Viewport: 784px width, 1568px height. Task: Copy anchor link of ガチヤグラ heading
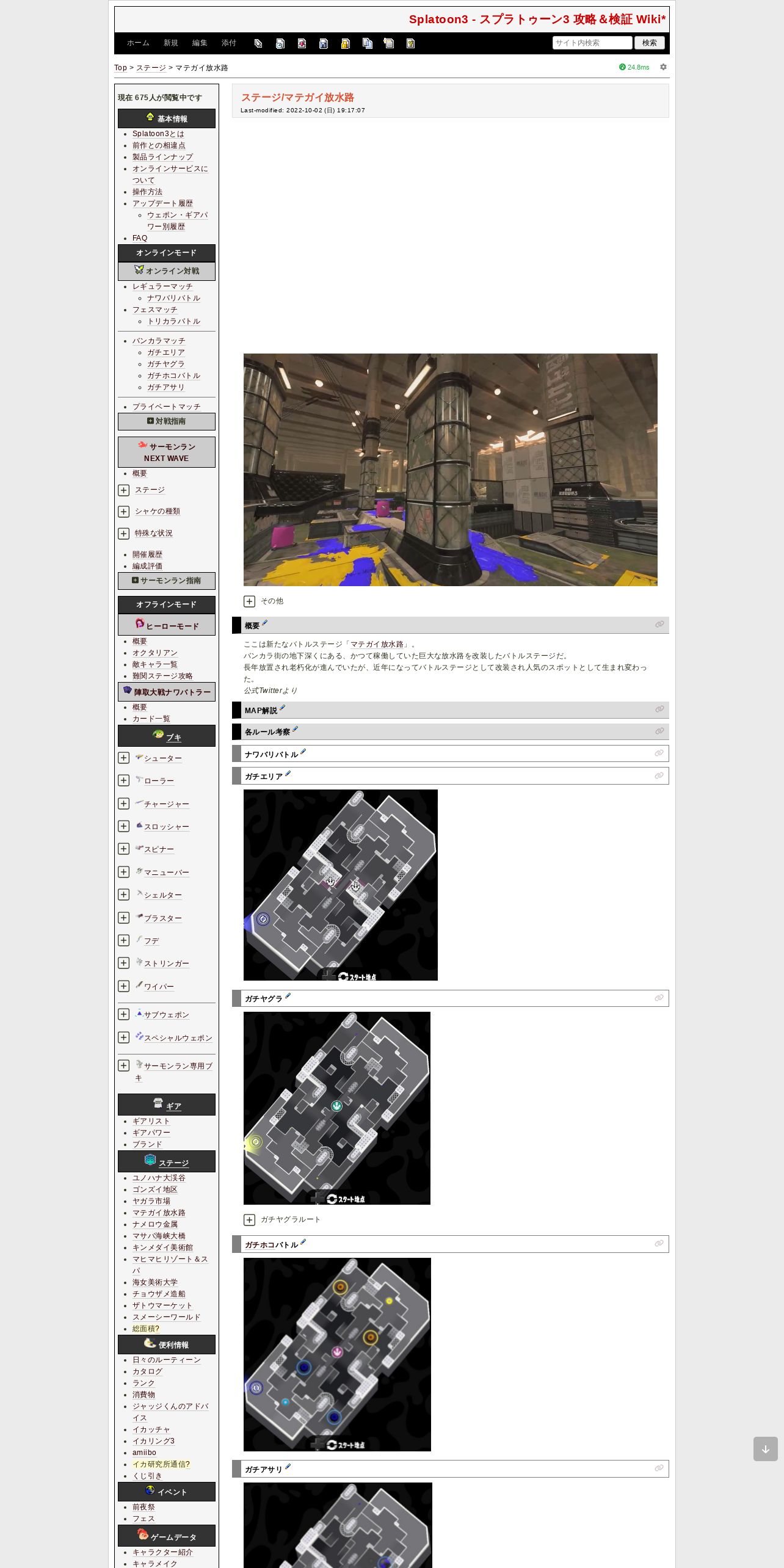click(659, 998)
